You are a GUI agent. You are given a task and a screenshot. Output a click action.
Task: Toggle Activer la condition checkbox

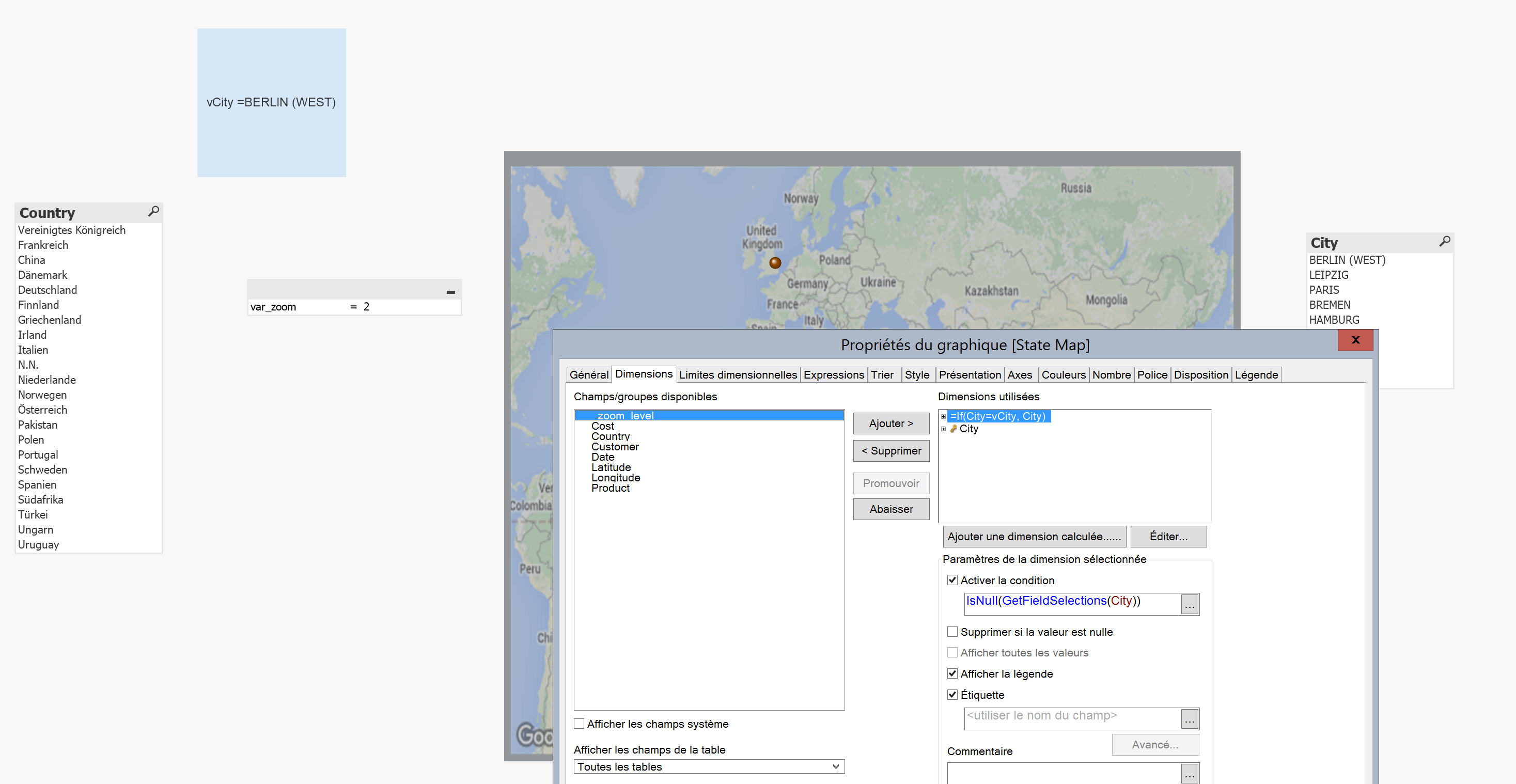(x=952, y=580)
